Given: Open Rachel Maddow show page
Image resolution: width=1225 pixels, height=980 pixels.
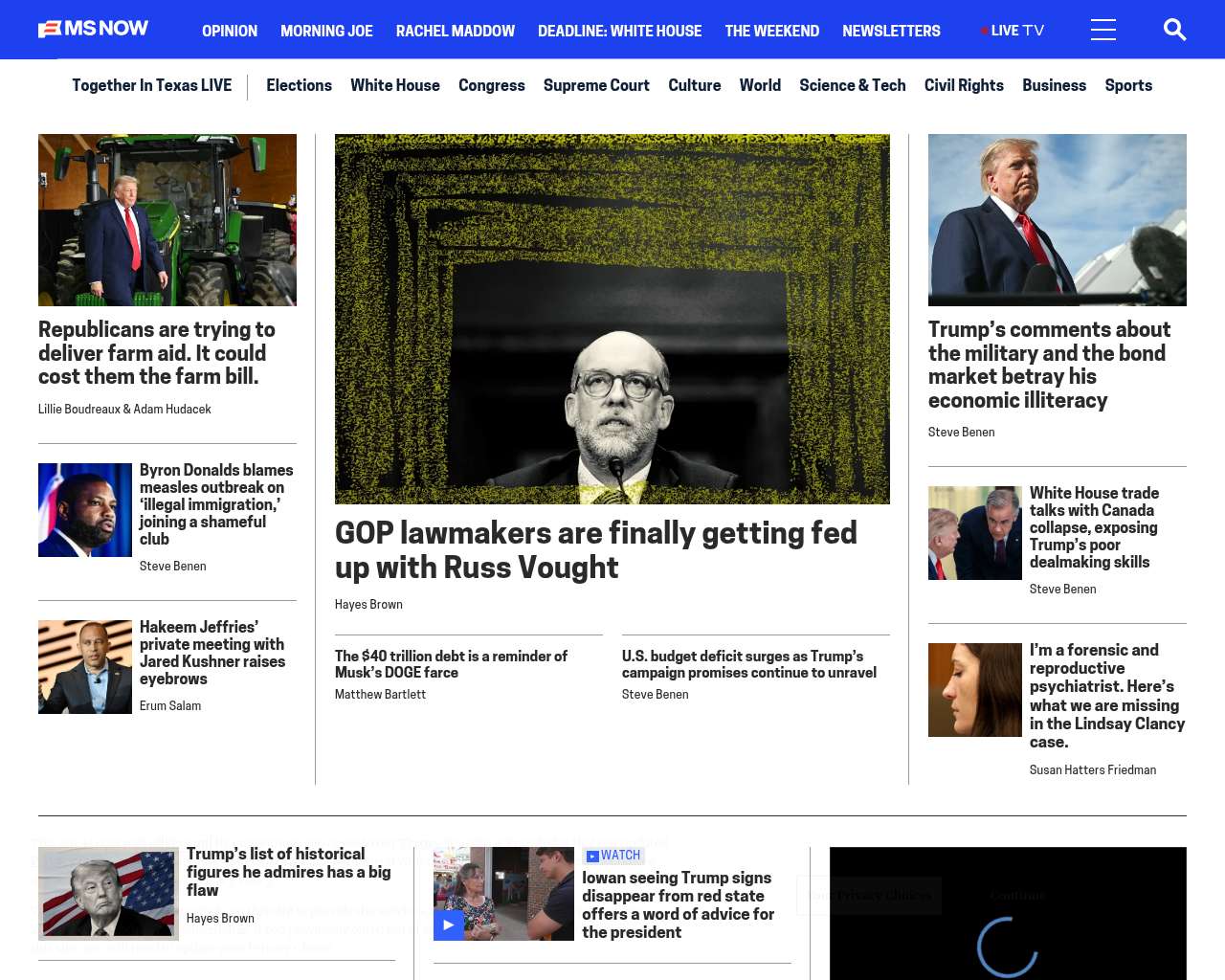Looking at the screenshot, I should click(456, 31).
